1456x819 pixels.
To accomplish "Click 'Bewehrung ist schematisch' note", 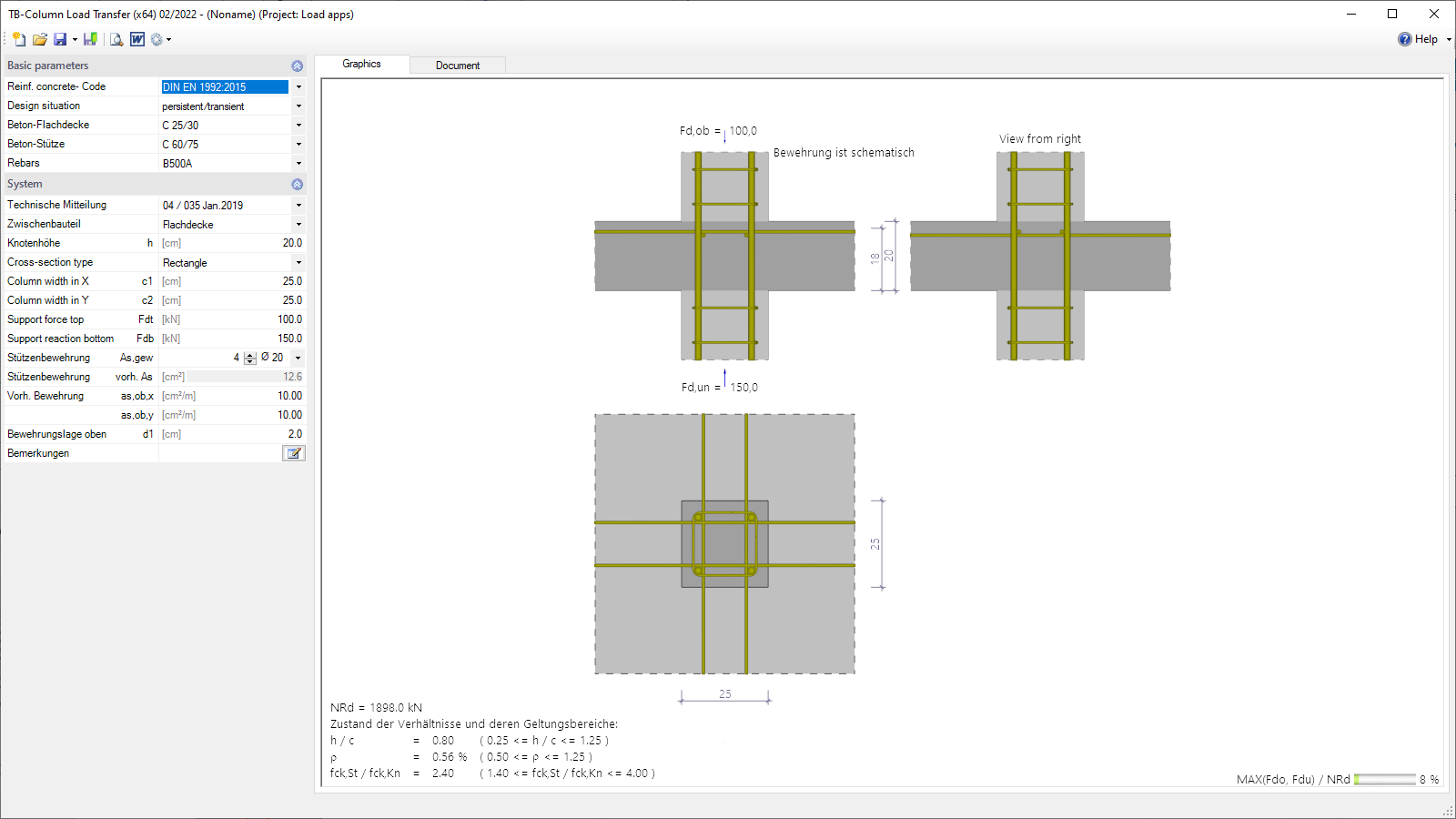I will coord(844,153).
